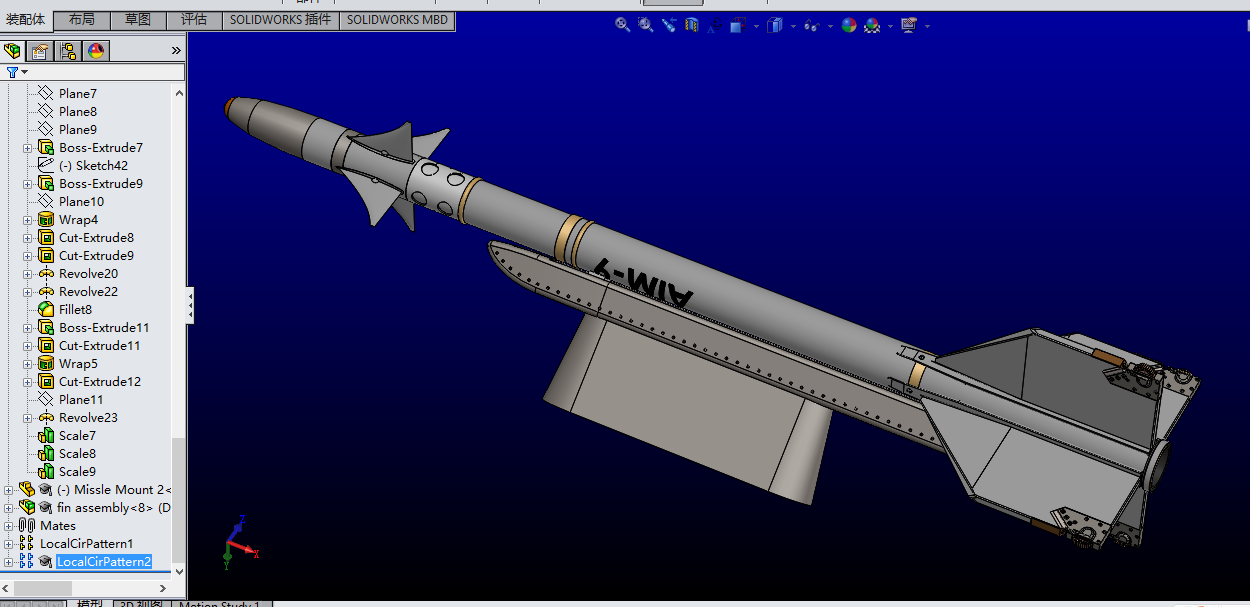Screen dimensions: 1250x607
Task: Expand the Revolve23 tree node
Action: [28, 418]
